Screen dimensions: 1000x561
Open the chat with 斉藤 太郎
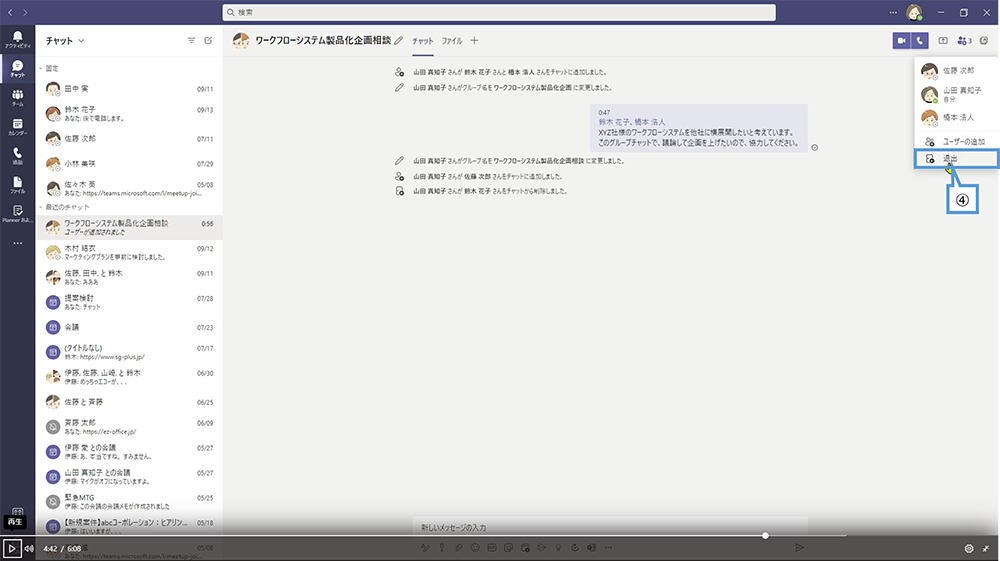[x=129, y=426]
